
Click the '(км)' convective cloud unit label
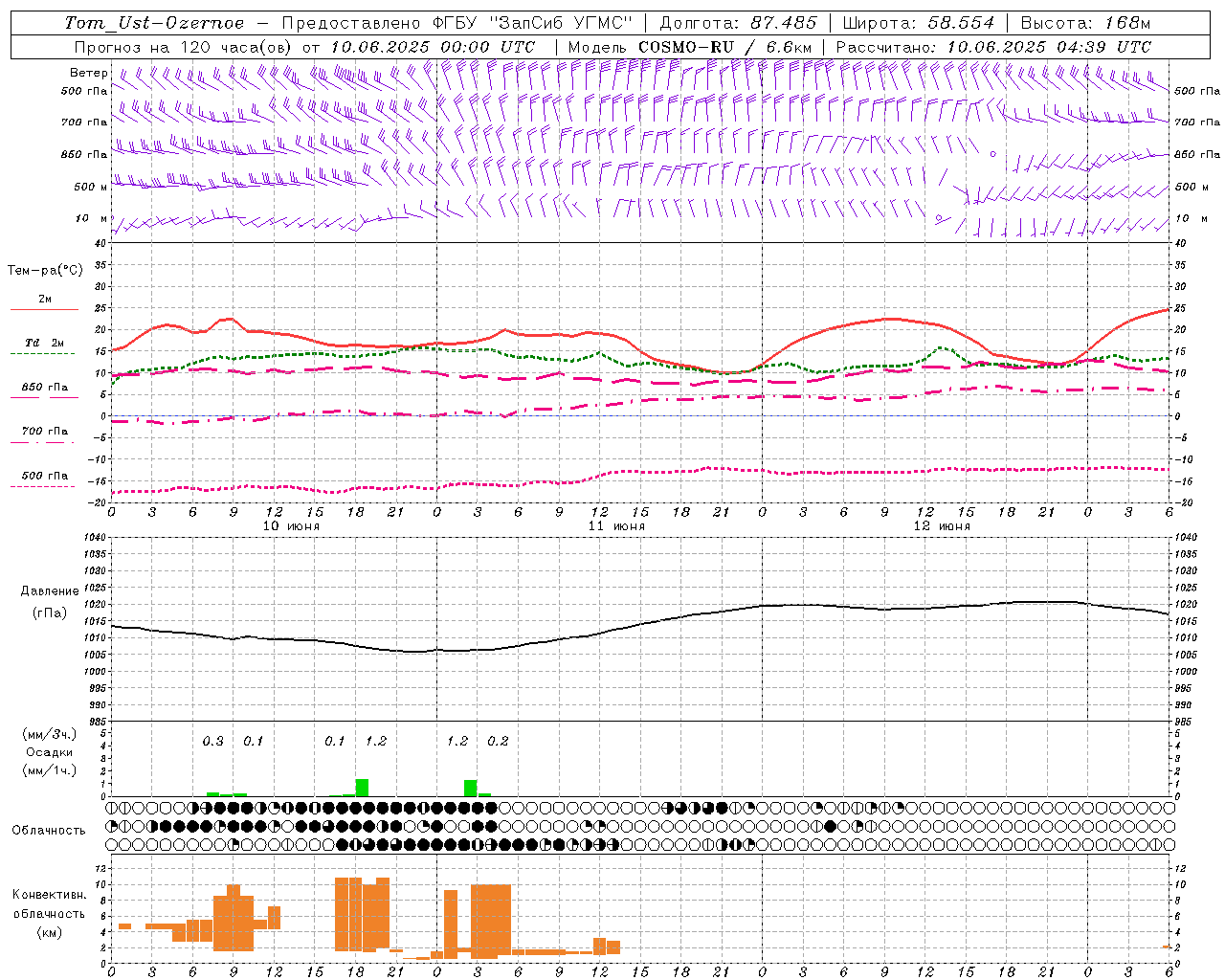point(50,932)
